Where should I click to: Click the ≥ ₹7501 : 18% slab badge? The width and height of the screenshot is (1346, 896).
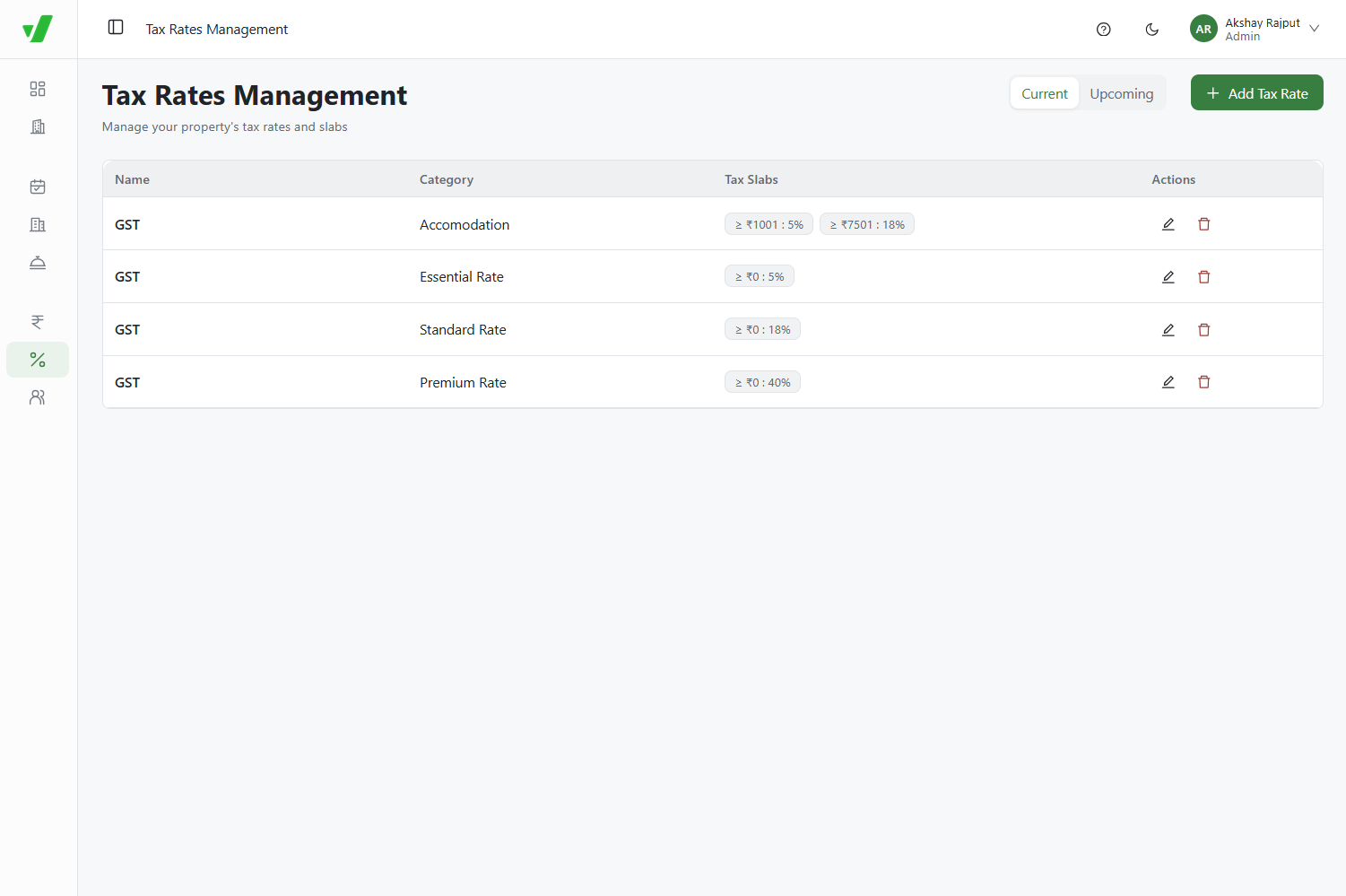point(867,224)
